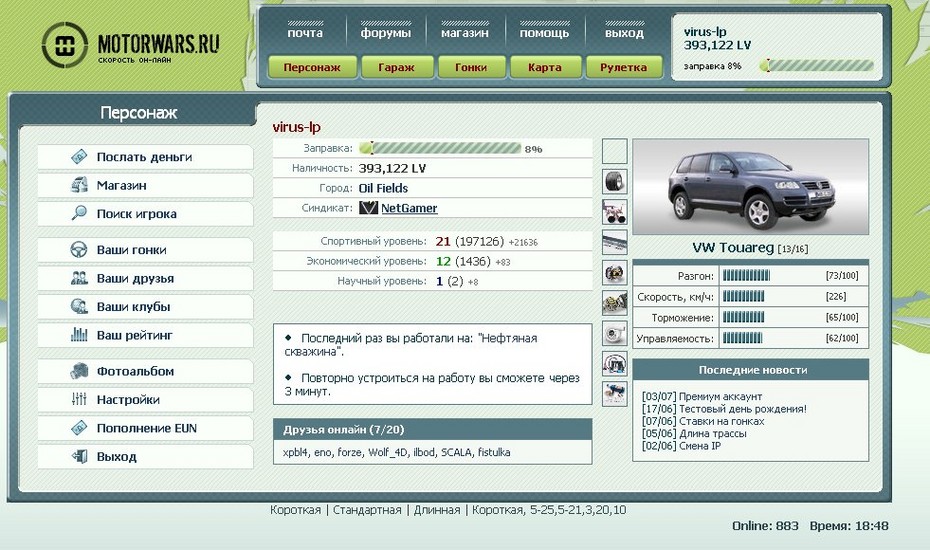930x550 pixels.
Task: Click the sliders icon beside Настройки
Action: point(79,399)
